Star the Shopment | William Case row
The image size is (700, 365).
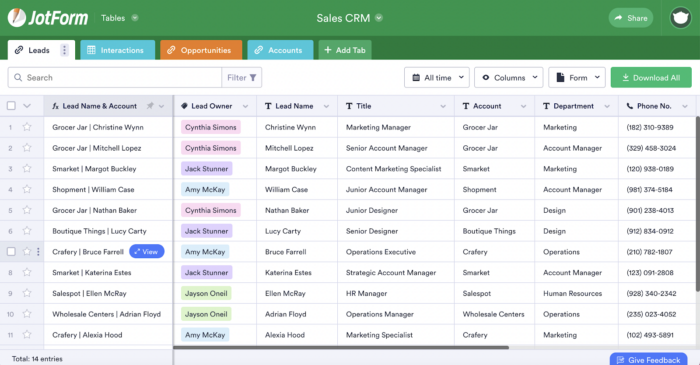[27, 189]
